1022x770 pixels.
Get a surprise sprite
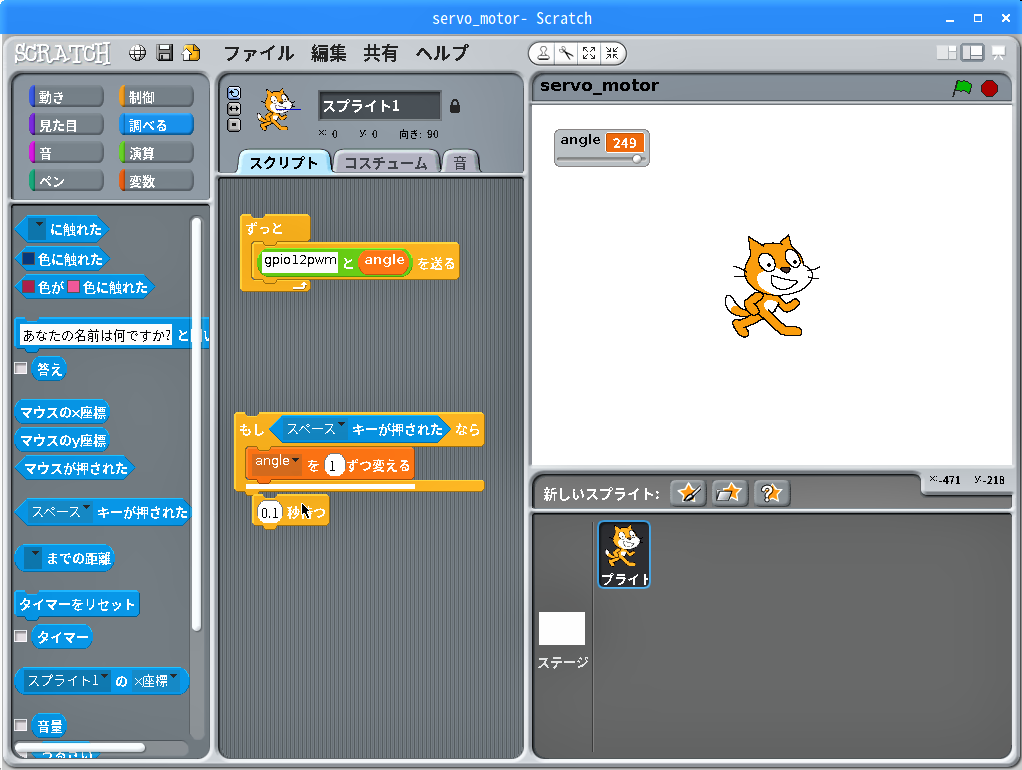pyautogui.click(x=771, y=493)
